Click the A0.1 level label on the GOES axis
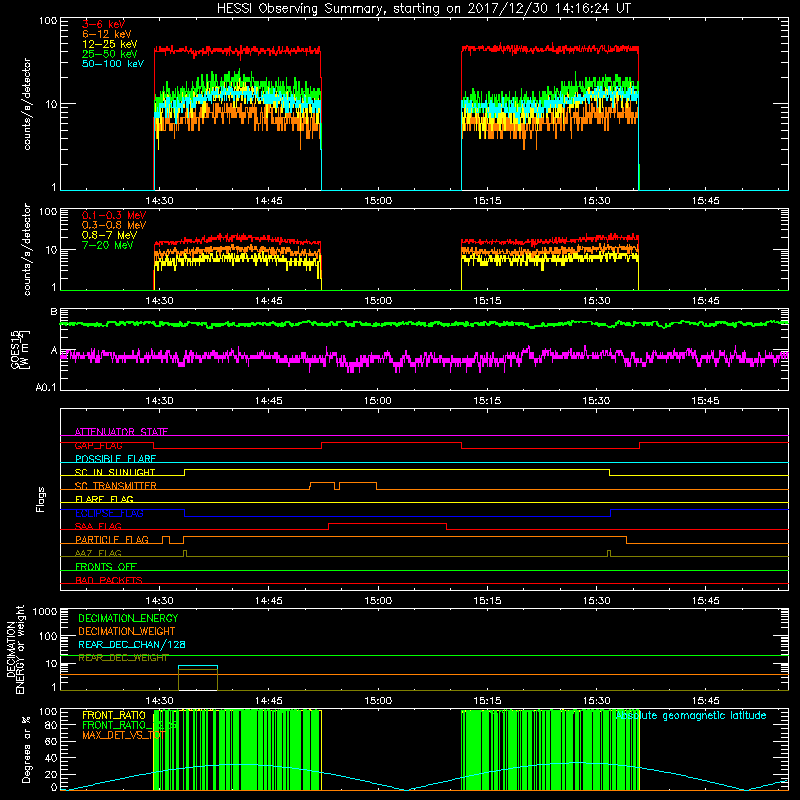 [46, 387]
